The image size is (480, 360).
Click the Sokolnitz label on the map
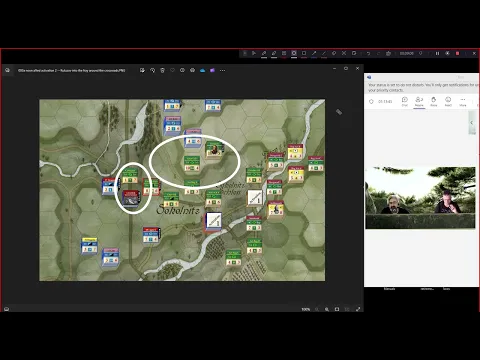(178, 210)
